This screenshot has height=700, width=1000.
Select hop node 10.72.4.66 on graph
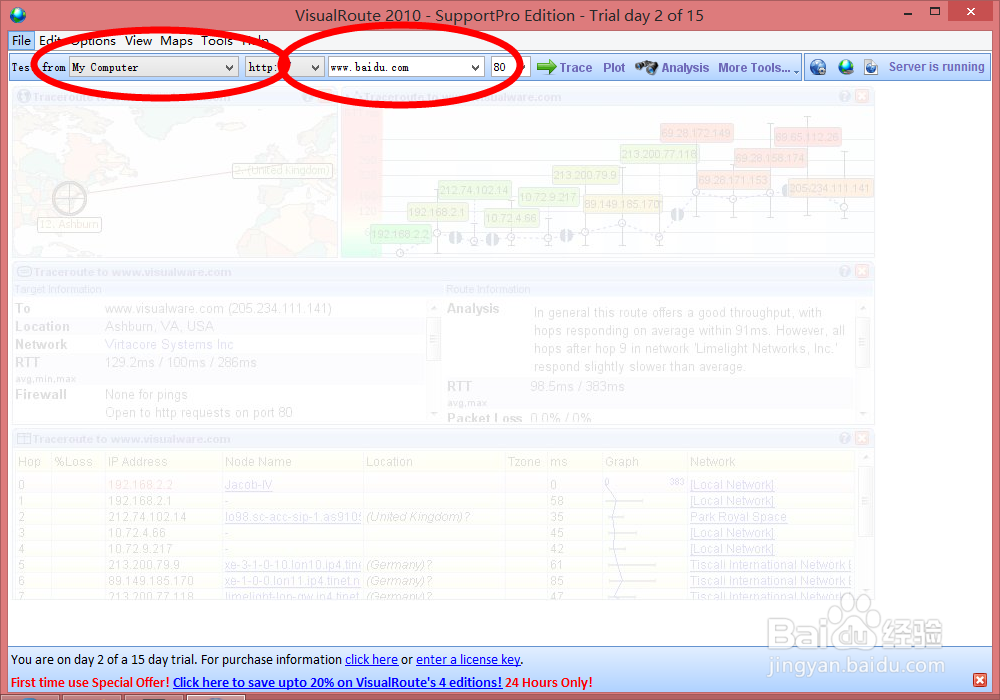coord(511,219)
